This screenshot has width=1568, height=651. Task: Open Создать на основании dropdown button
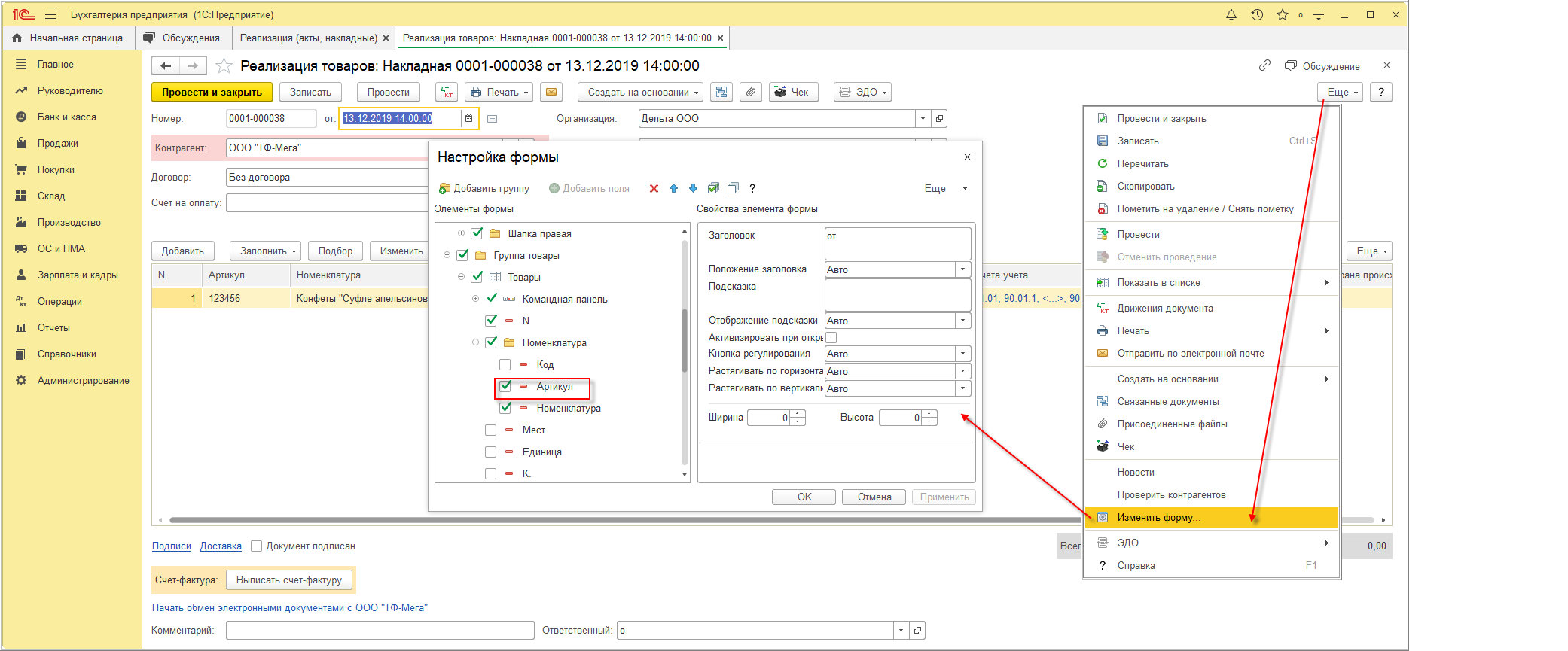(641, 92)
